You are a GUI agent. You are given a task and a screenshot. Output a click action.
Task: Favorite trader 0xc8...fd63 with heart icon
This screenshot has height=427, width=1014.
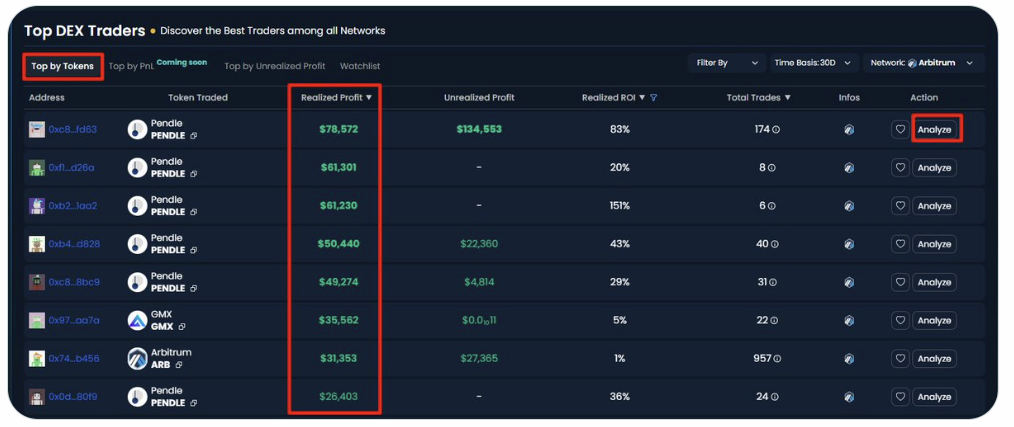click(900, 130)
